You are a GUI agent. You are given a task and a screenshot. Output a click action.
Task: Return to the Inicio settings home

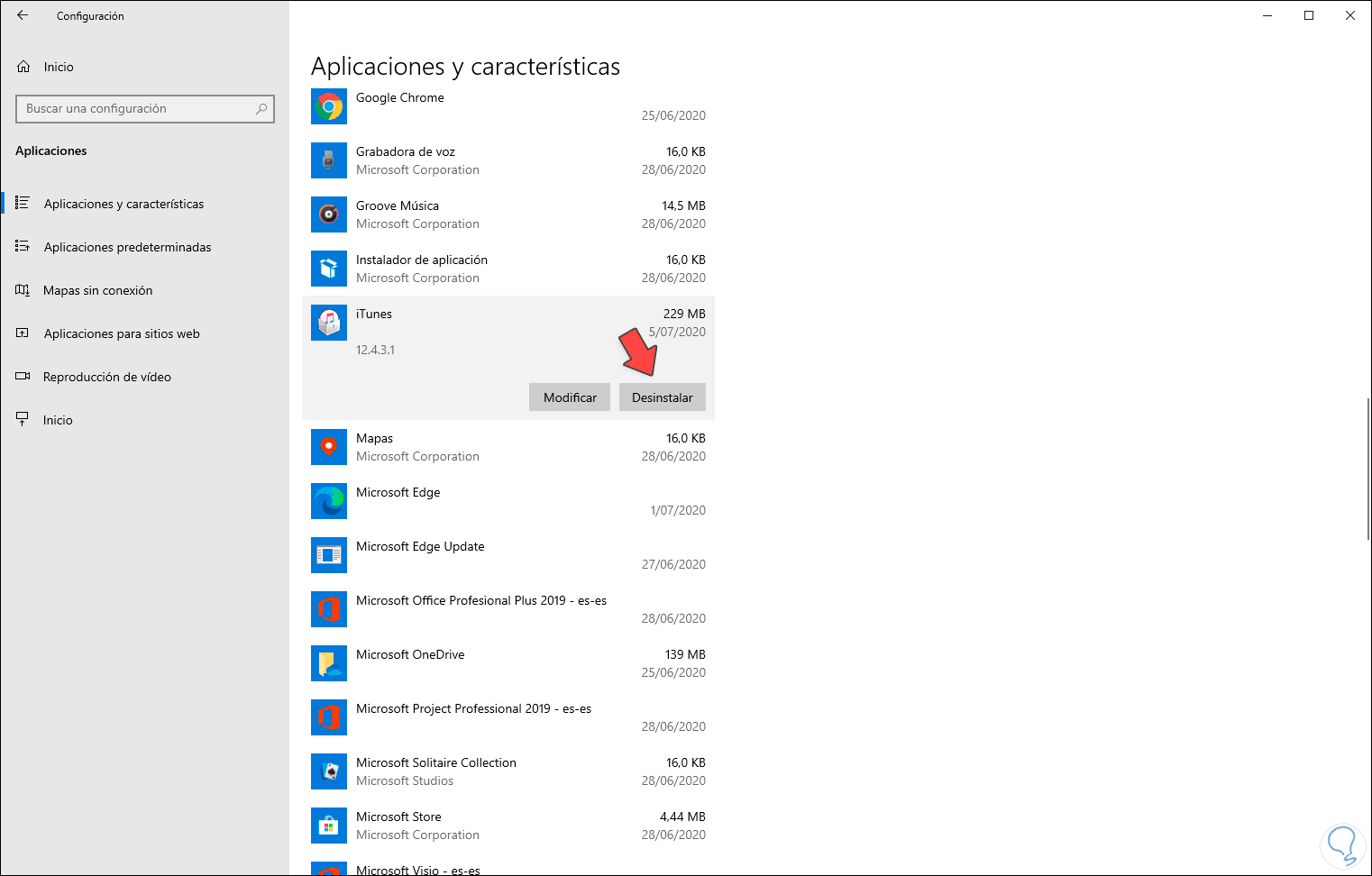[x=59, y=67]
